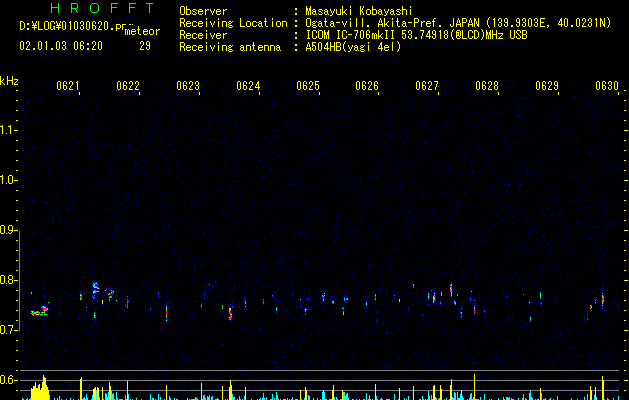Click the wide yellow amplitude burst before 0621
Viewport: 629px width, 400px height.
tap(40, 390)
